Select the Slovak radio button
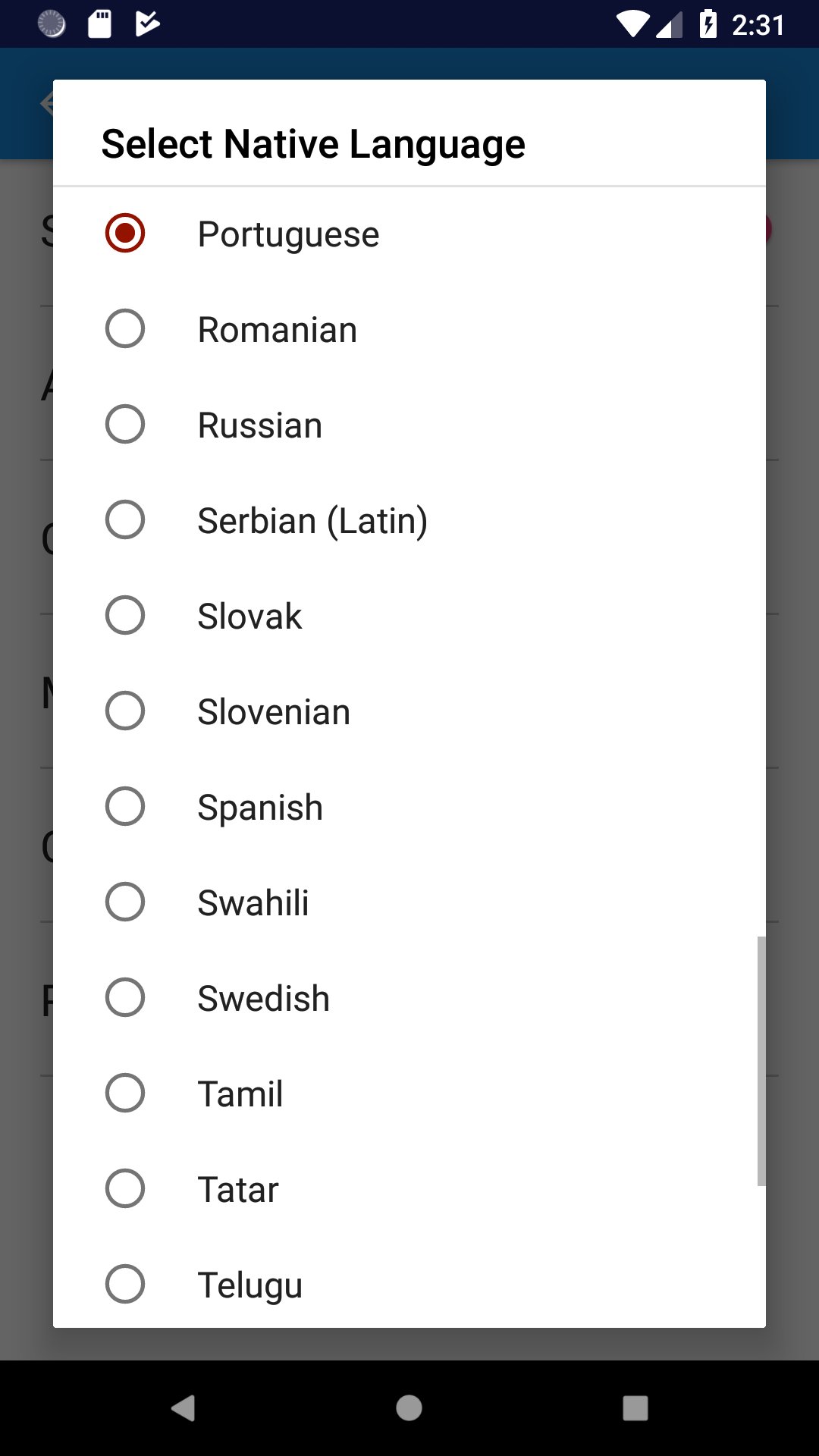The height and width of the screenshot is (1456, 819). [x=125, y=615]
